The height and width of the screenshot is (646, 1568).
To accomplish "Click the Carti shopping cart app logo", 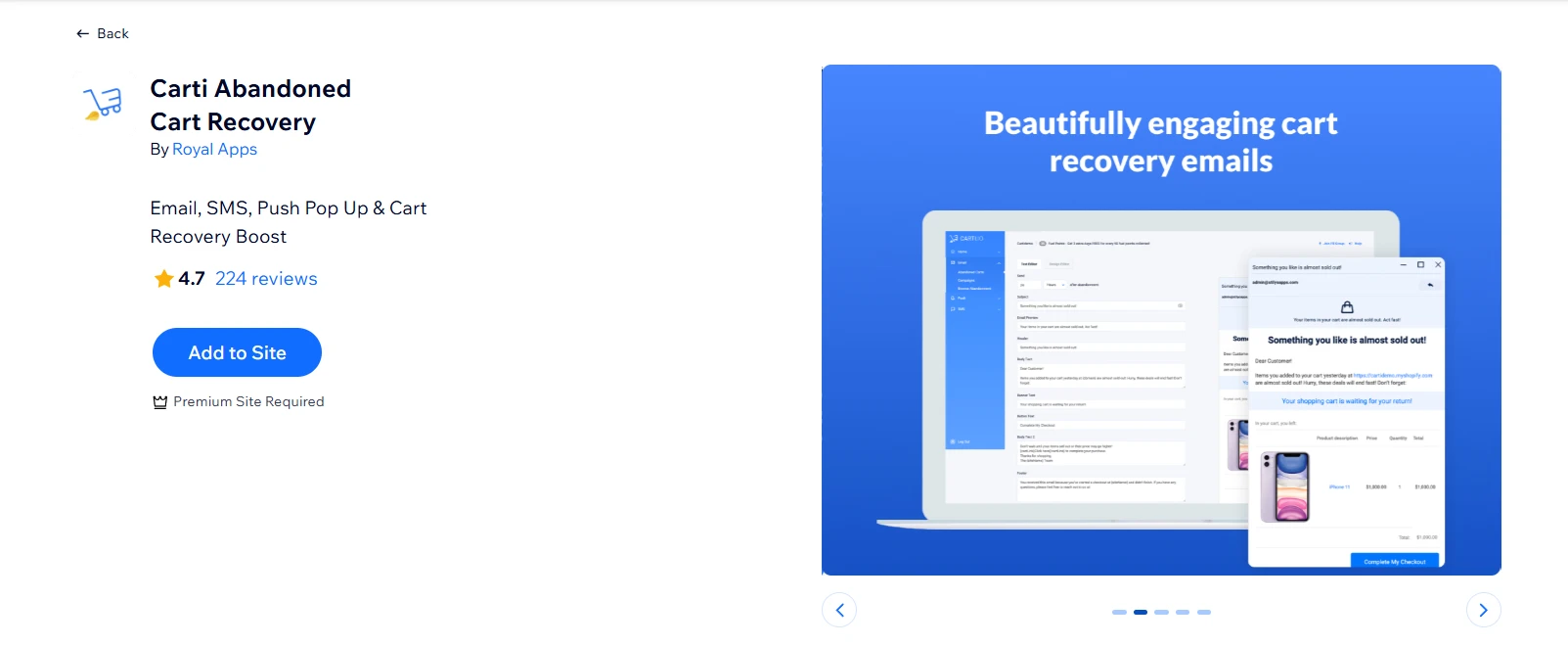I will click(103, 102).
